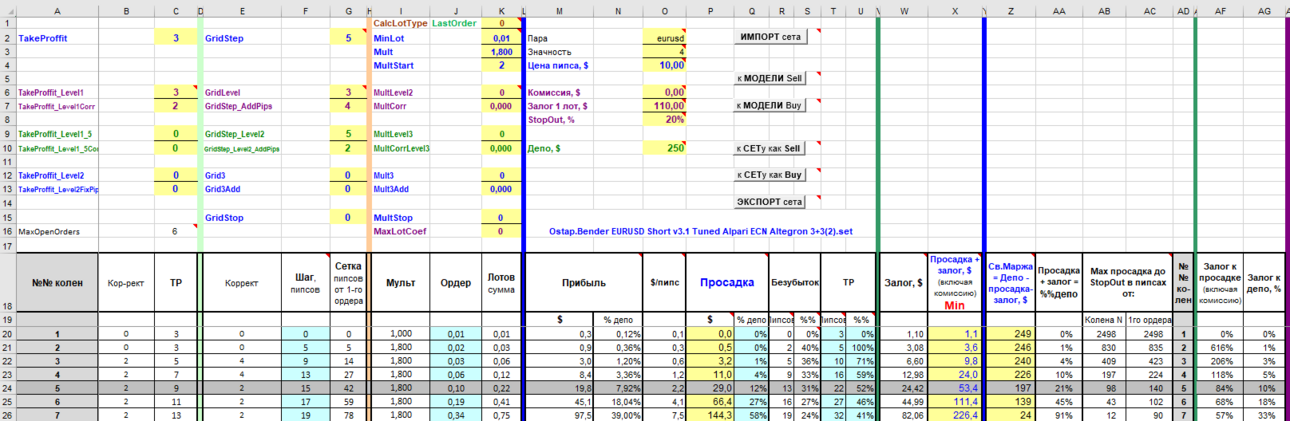Select the eurusd pair cell
Screen dimensions: 1290x421
[664, 37]
